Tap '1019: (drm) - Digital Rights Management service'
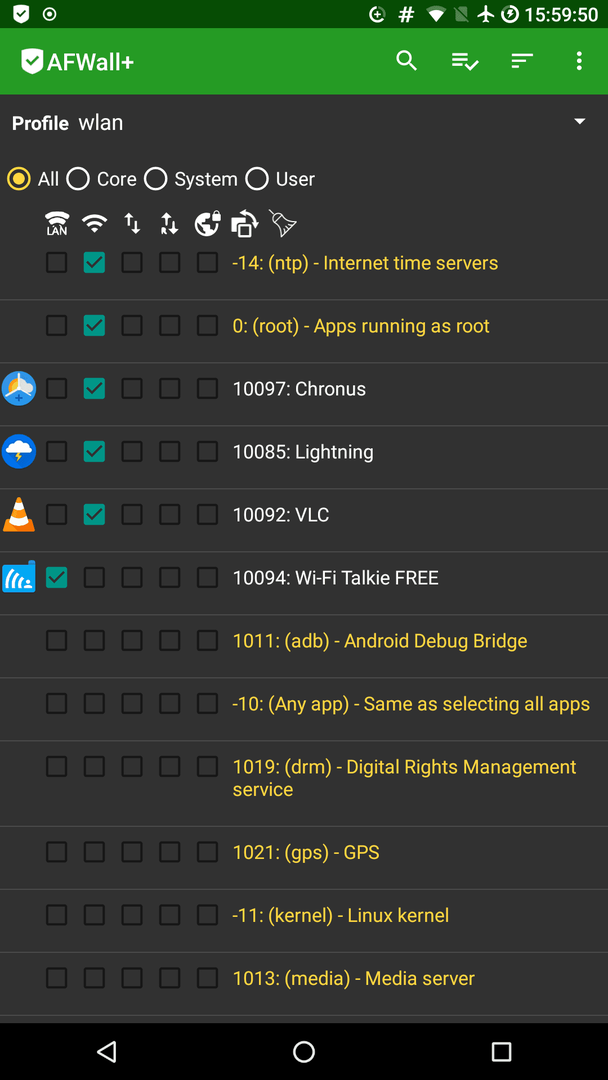This screenshot has width=608, height=1080. tap(404, 778)
